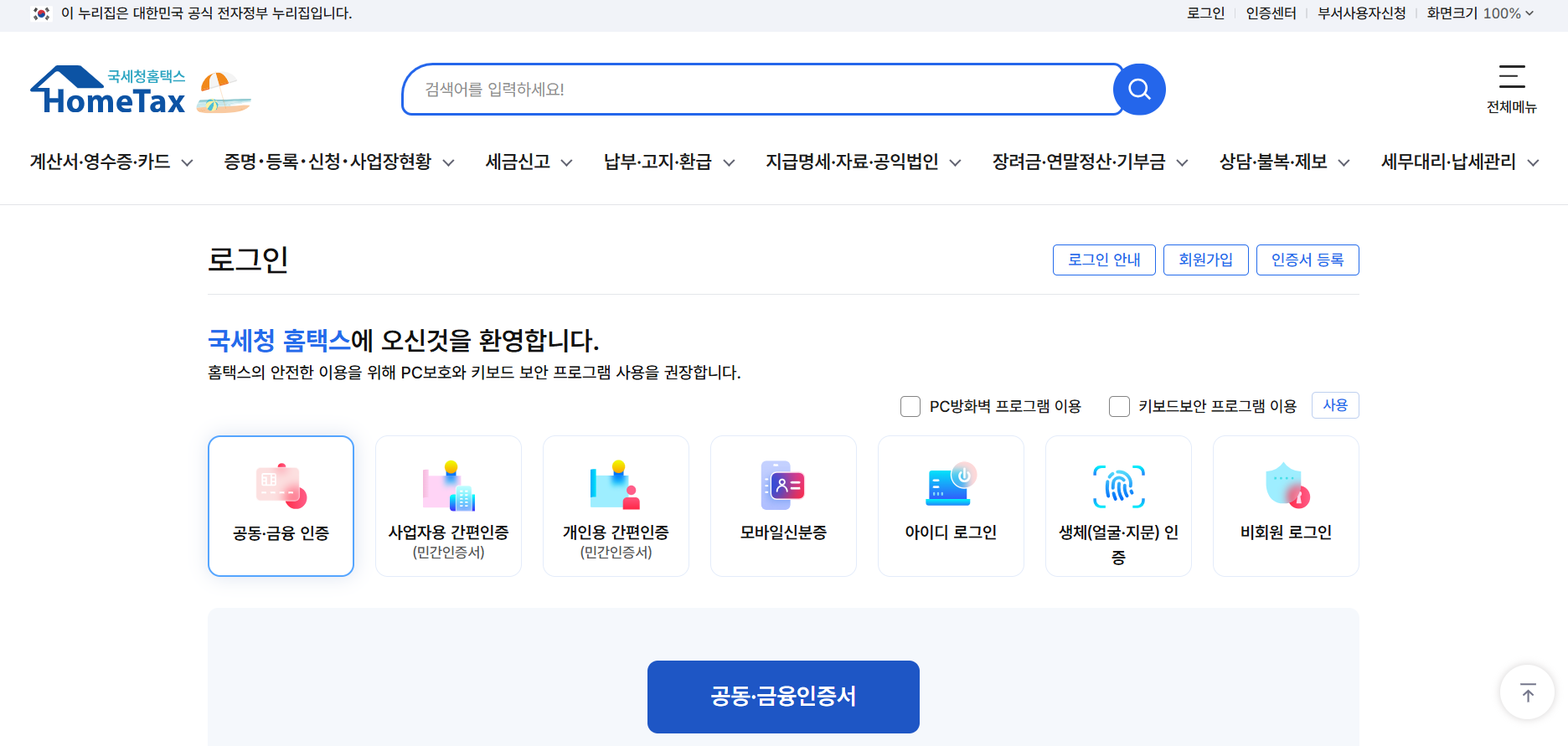Click the magnifier search button
Screen dimensions: 1568x746
pyautogui.click(x=1139, y=89)
